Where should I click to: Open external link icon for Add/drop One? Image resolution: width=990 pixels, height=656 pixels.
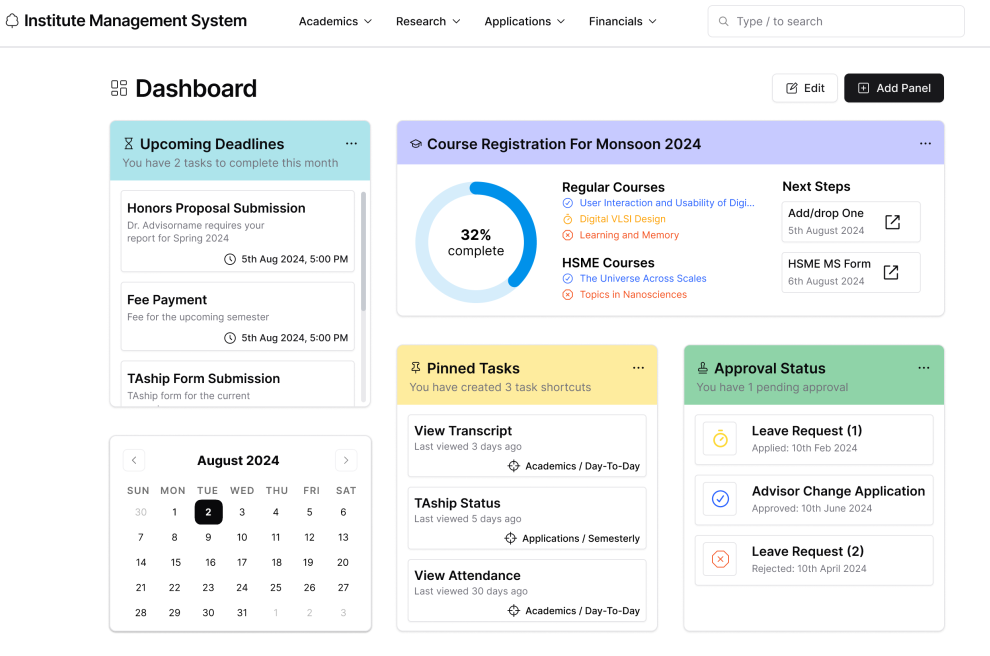point(892,222)
